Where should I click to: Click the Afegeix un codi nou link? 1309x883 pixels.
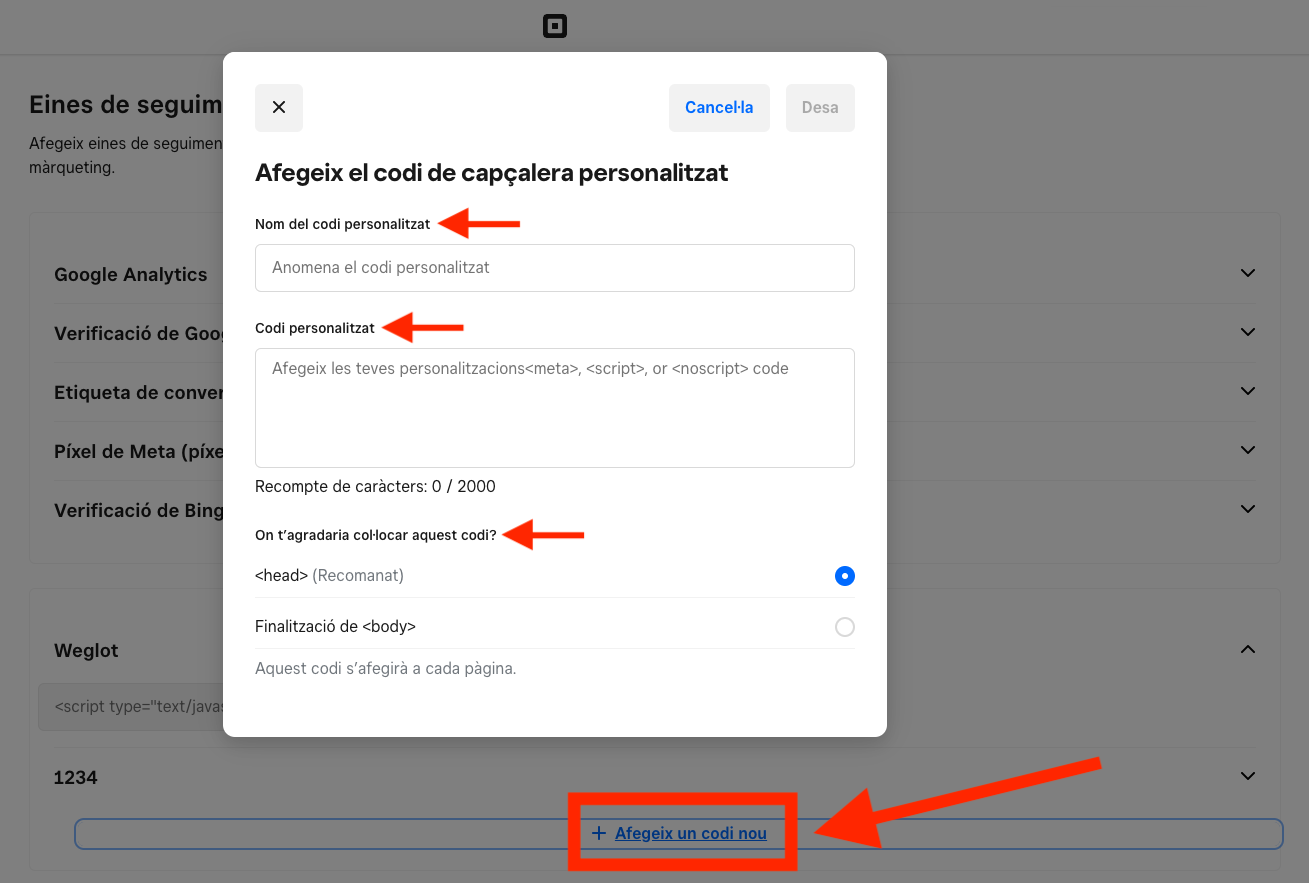691,833
